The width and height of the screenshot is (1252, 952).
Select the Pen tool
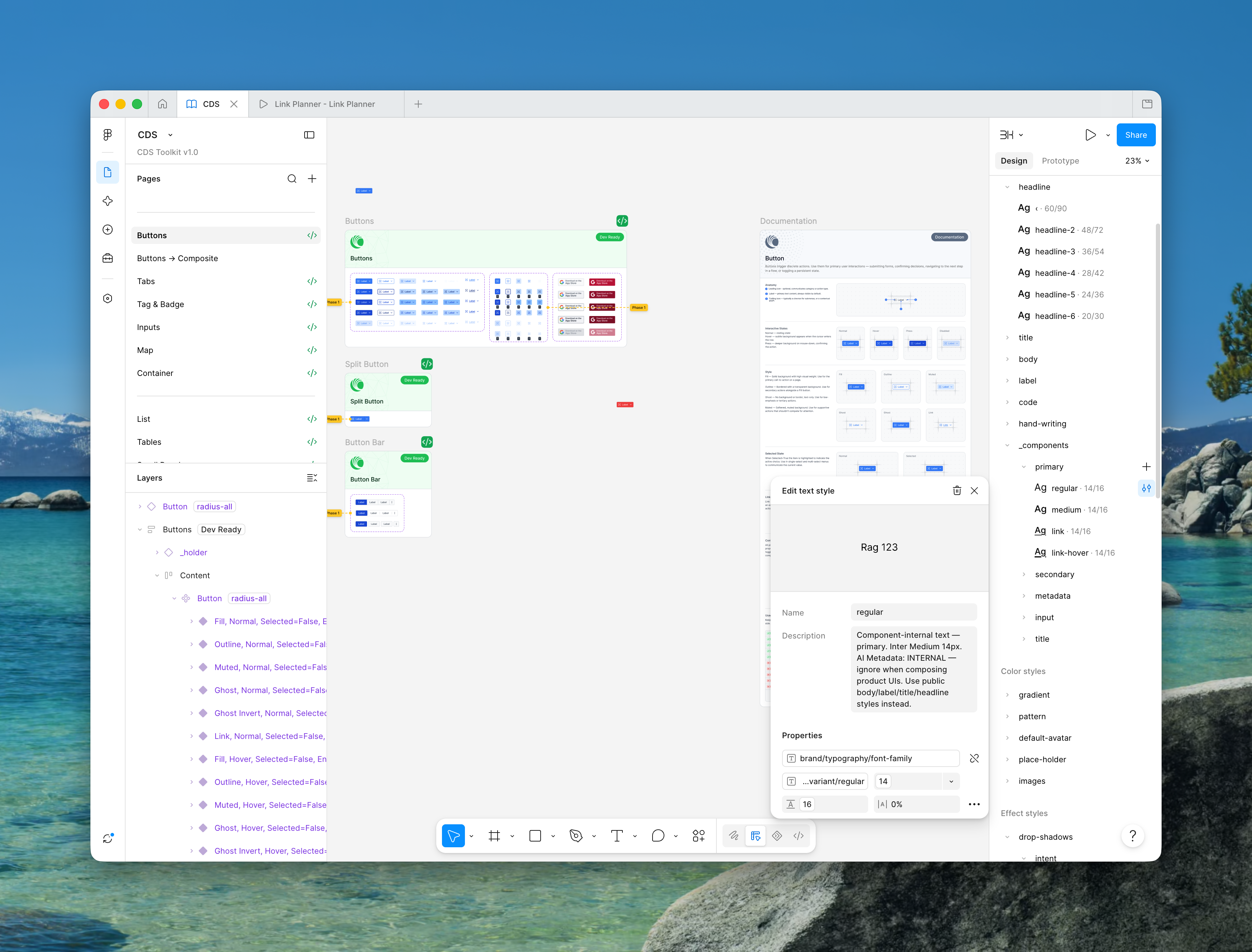(x=576, y=836)
